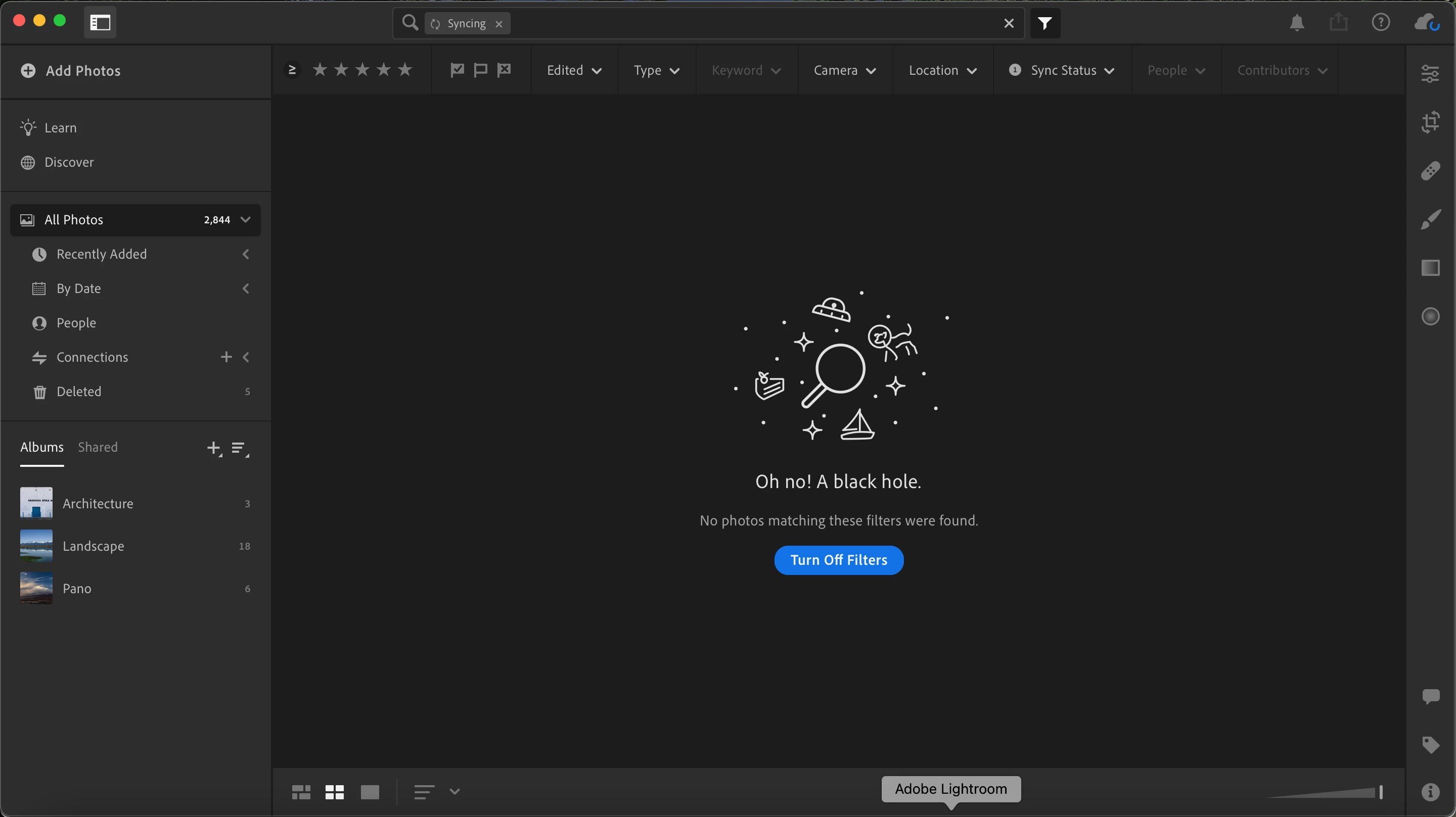Image resolution: width=1456 pixels, height=817 pixels.
Task: Open the Discover section
Action: click(x=69, y=162)
